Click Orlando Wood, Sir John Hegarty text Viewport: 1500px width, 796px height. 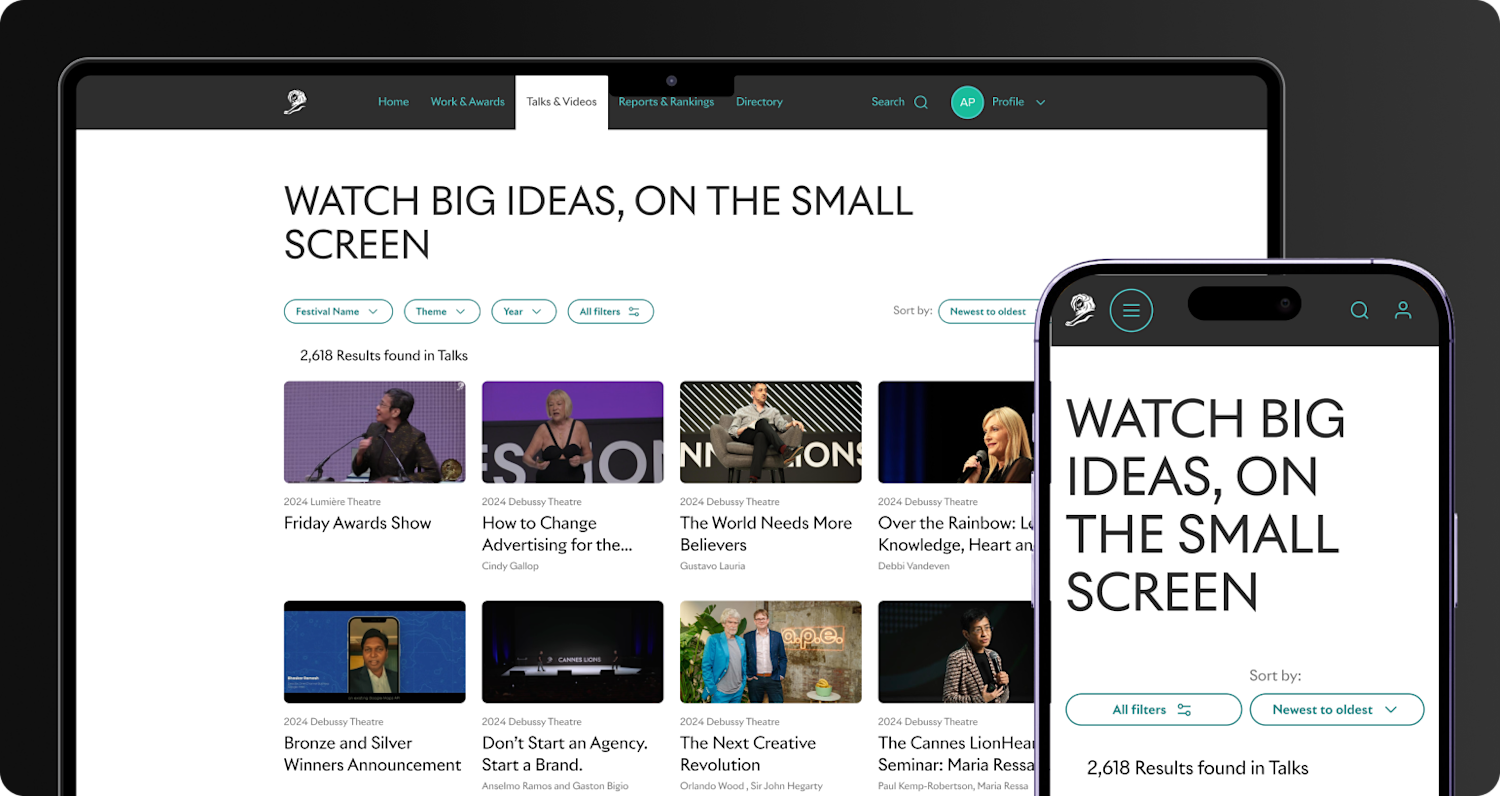(x=751, y=786)
